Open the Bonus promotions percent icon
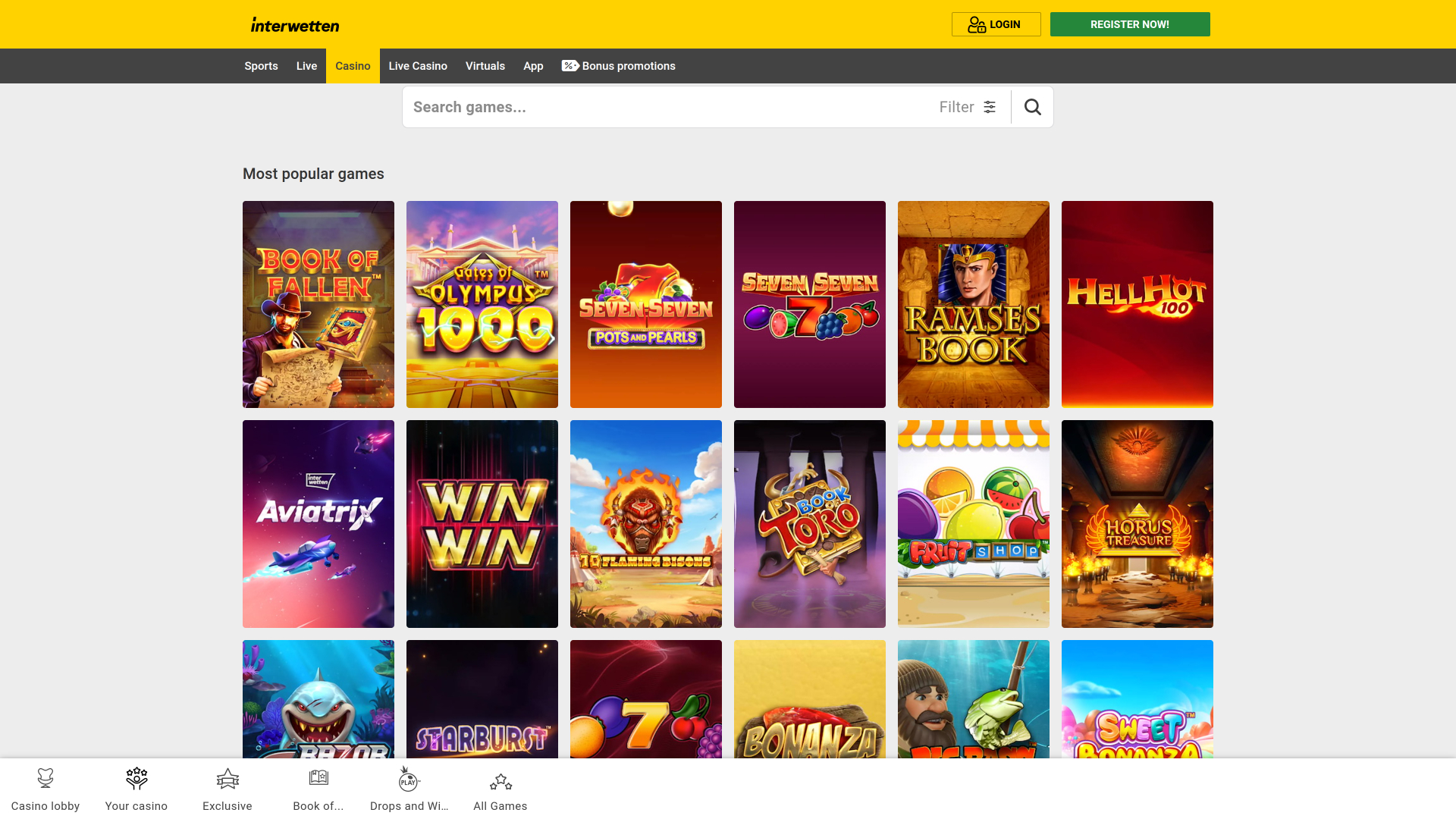Viewport: 1456px width, 819px height. [x=570, y=66]
